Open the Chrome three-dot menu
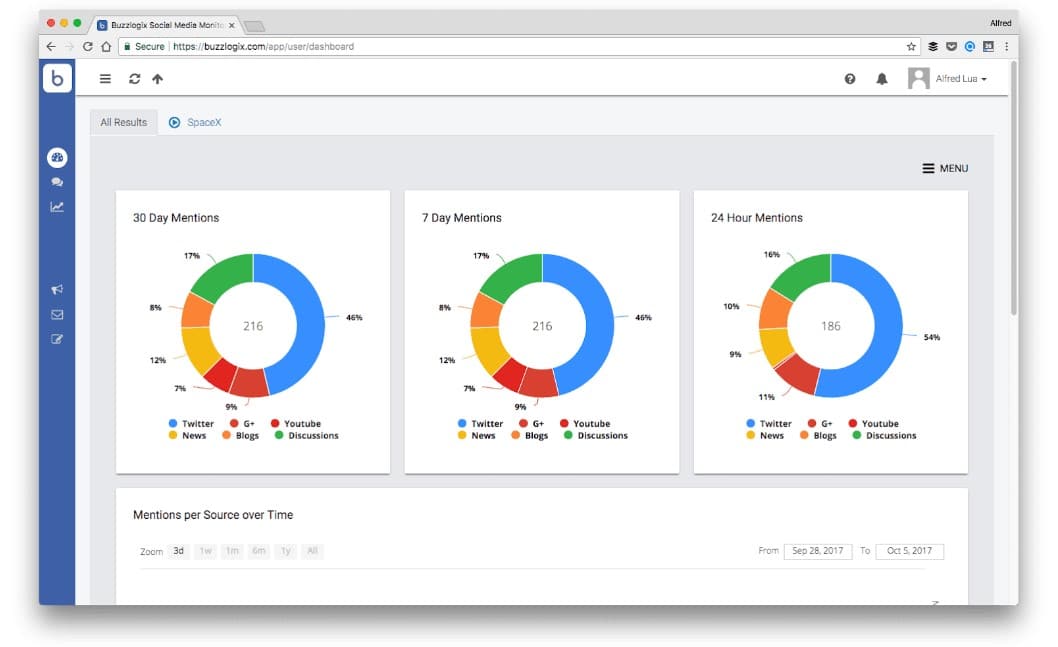Screen dimensions: 1058x647 [x=1006, y=47]
